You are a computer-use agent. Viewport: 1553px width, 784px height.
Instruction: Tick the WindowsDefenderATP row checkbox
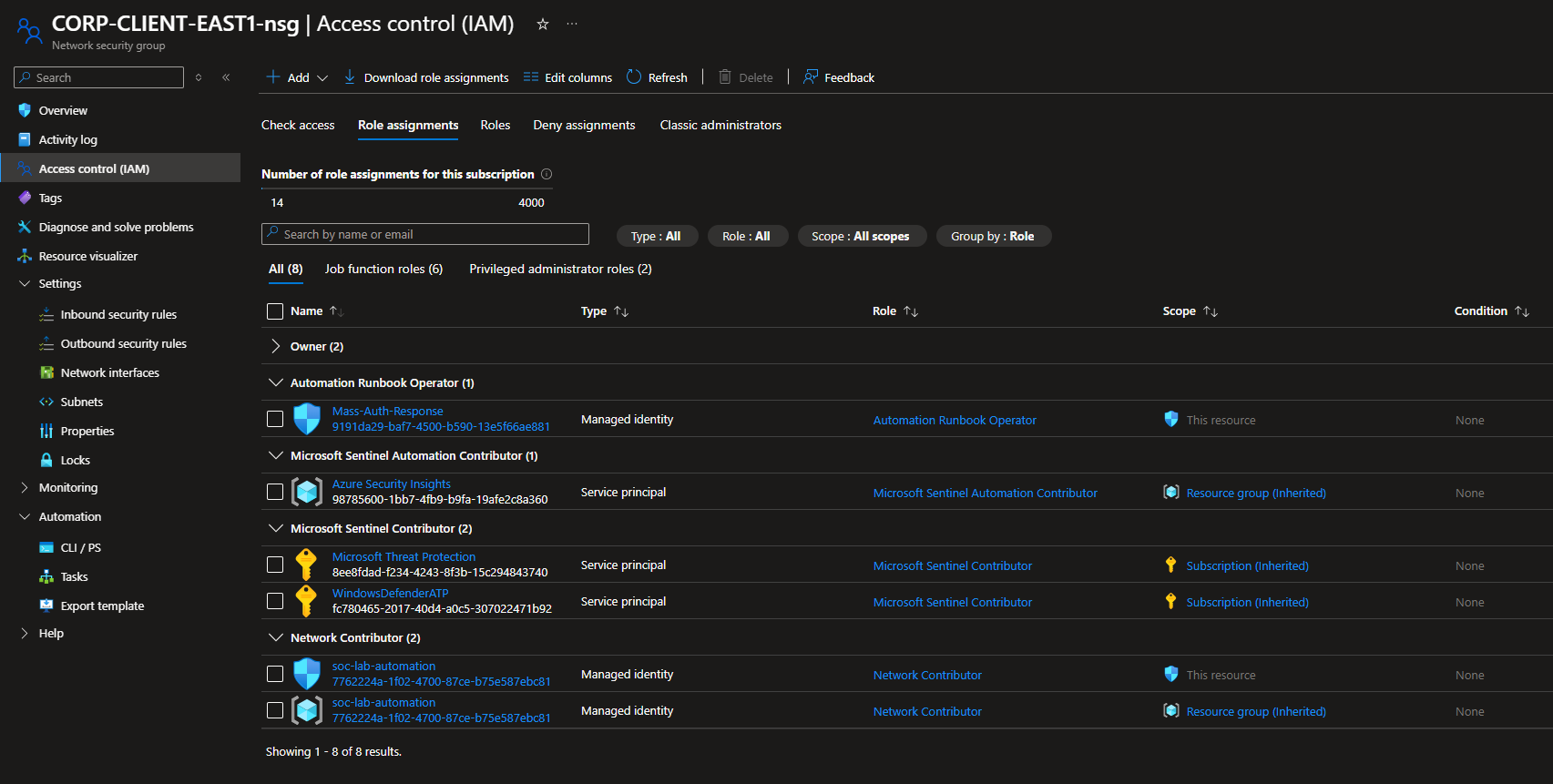coord(275,601)
